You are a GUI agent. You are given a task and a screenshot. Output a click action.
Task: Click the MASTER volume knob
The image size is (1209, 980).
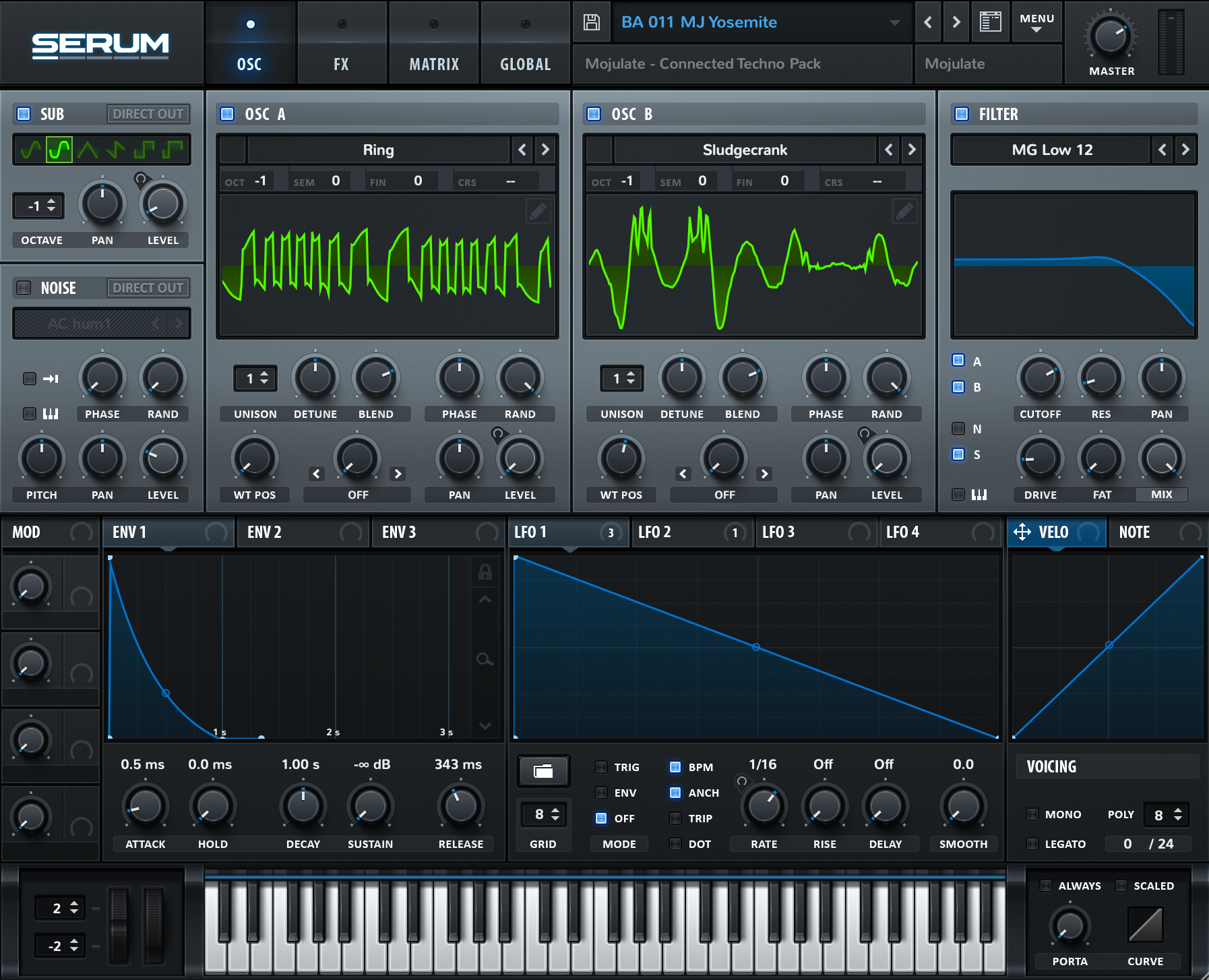tap(1111, 36)
